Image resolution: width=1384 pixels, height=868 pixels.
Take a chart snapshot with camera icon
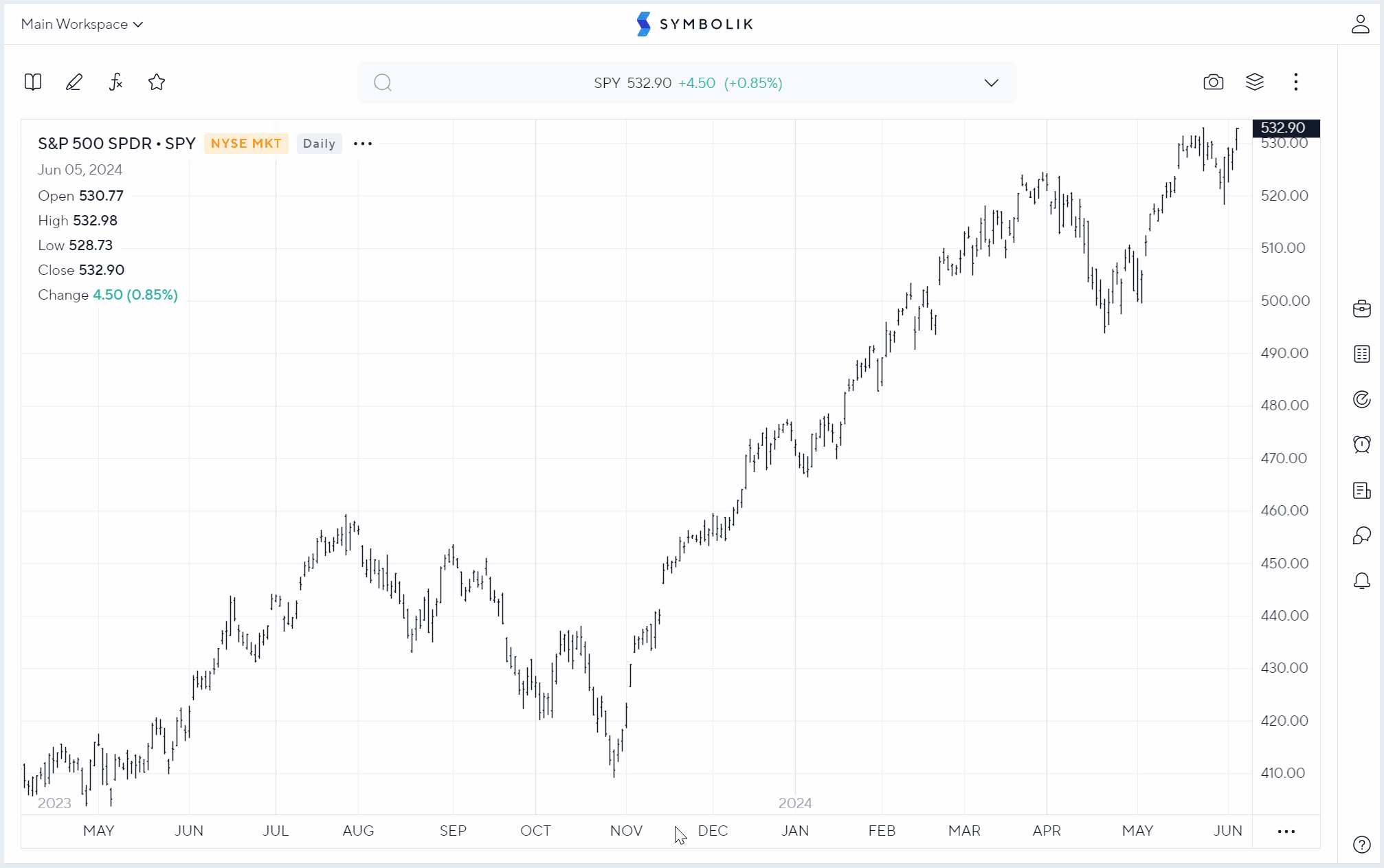tap(1214, 82)
